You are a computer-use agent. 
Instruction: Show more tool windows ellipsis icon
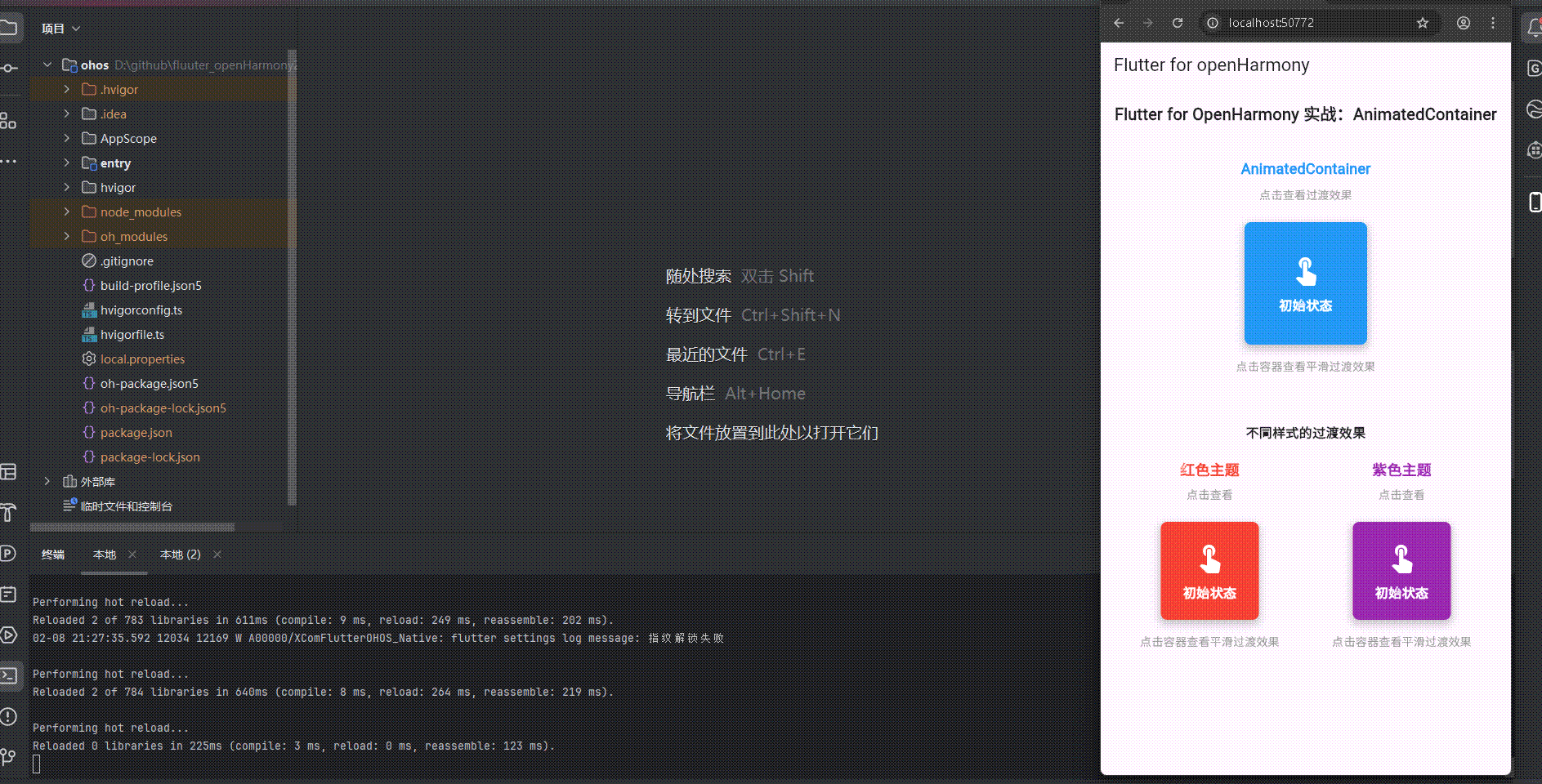[8, 162]
